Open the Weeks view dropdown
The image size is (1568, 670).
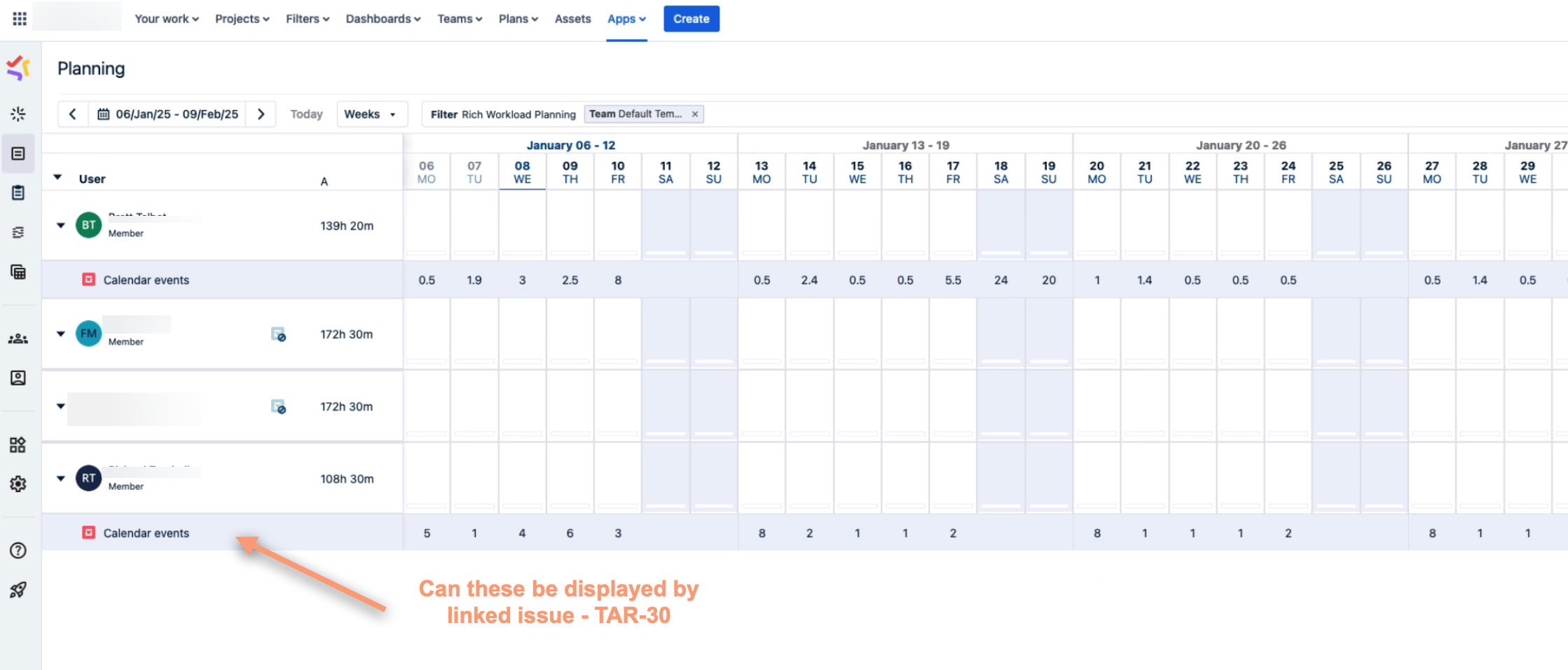[371, 114]
